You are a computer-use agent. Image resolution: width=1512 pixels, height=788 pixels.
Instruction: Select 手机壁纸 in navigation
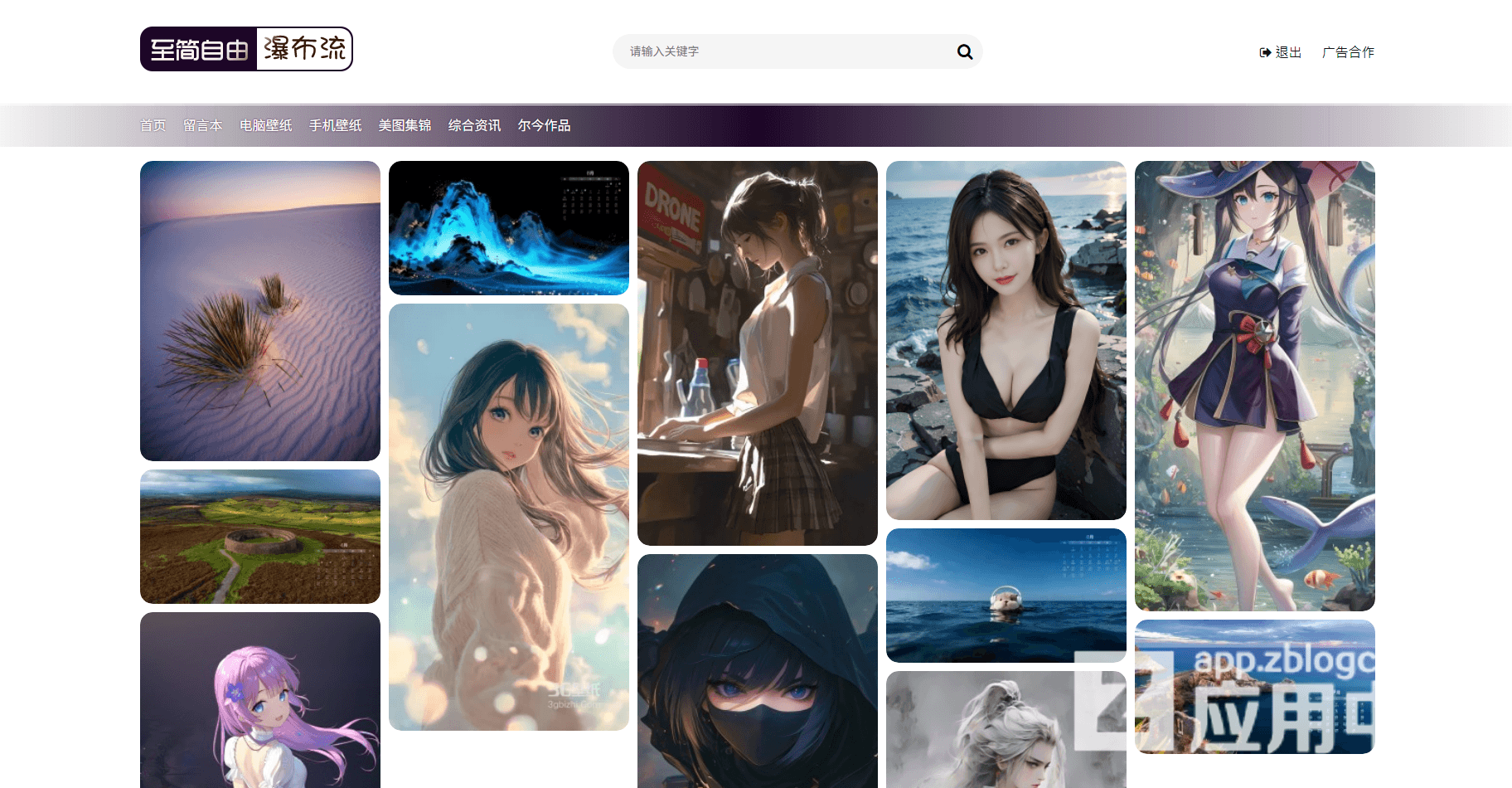pos(335,125)
